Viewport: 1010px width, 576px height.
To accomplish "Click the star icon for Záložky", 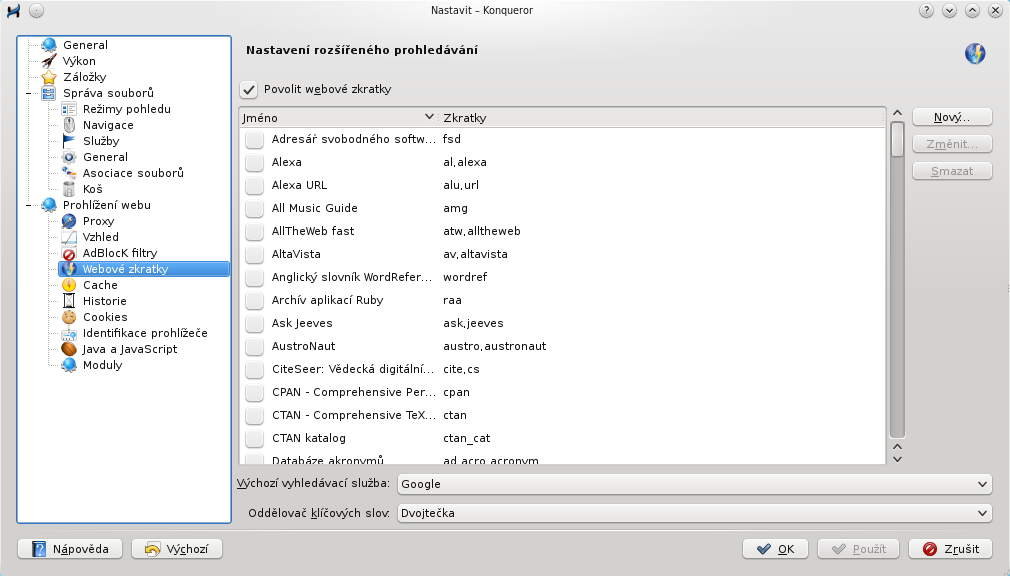I will (x=49, y=77).
